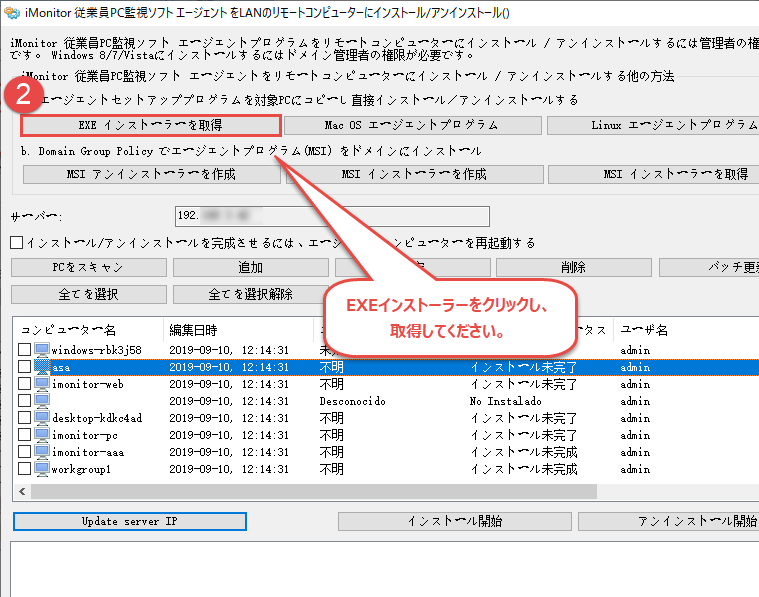Check the windows-rbk3j58 row checkbox
The width and height of the screenshot is (759, 597).
pos(25,350)
